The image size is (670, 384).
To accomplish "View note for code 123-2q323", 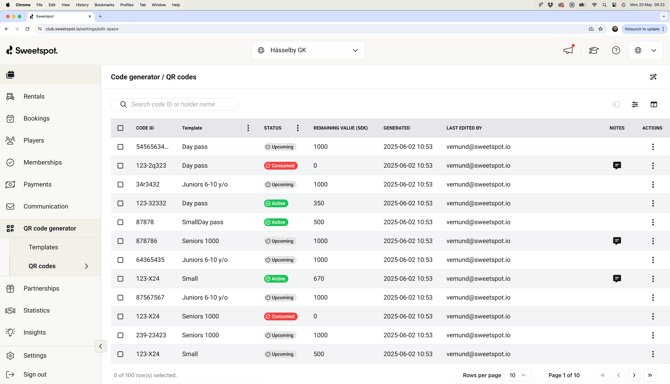I will (617, 165).
